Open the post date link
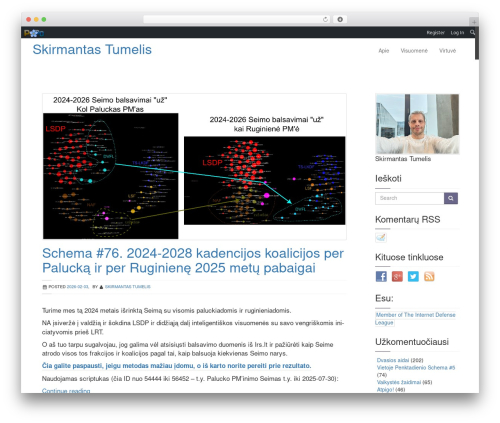The width and height of the screenshot is (500, 423). tap(77, 287)
